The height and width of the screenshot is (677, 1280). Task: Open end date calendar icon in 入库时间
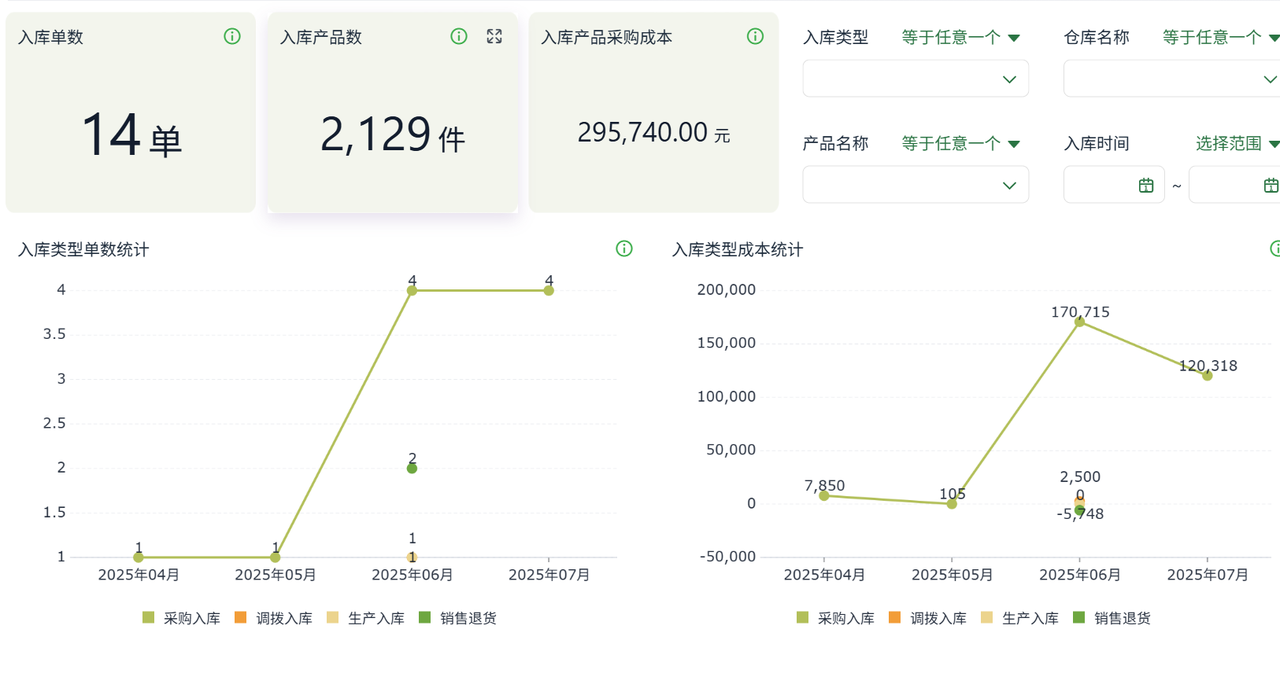click(1271, 185)
